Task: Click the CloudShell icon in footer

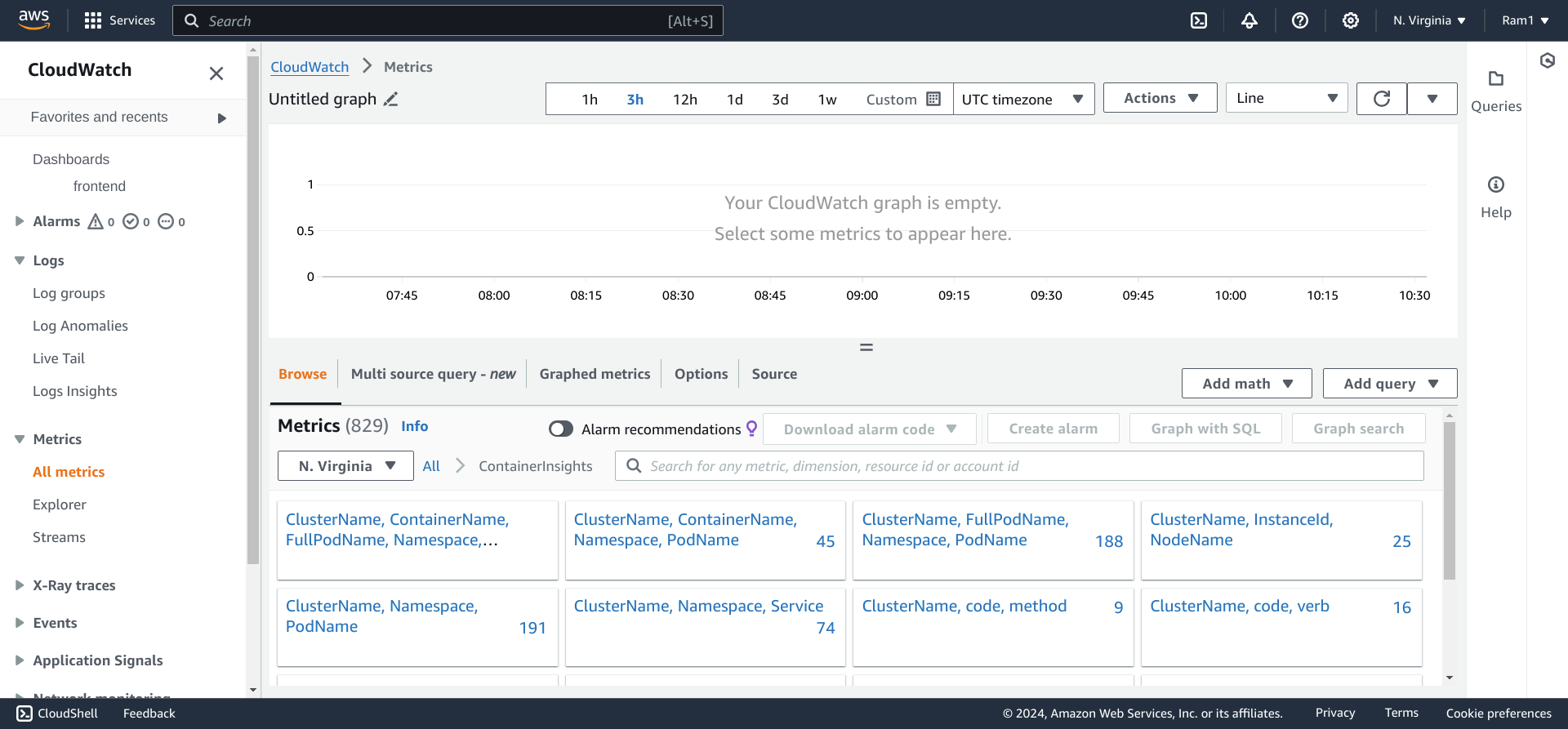Action: [x=24, y=713]
